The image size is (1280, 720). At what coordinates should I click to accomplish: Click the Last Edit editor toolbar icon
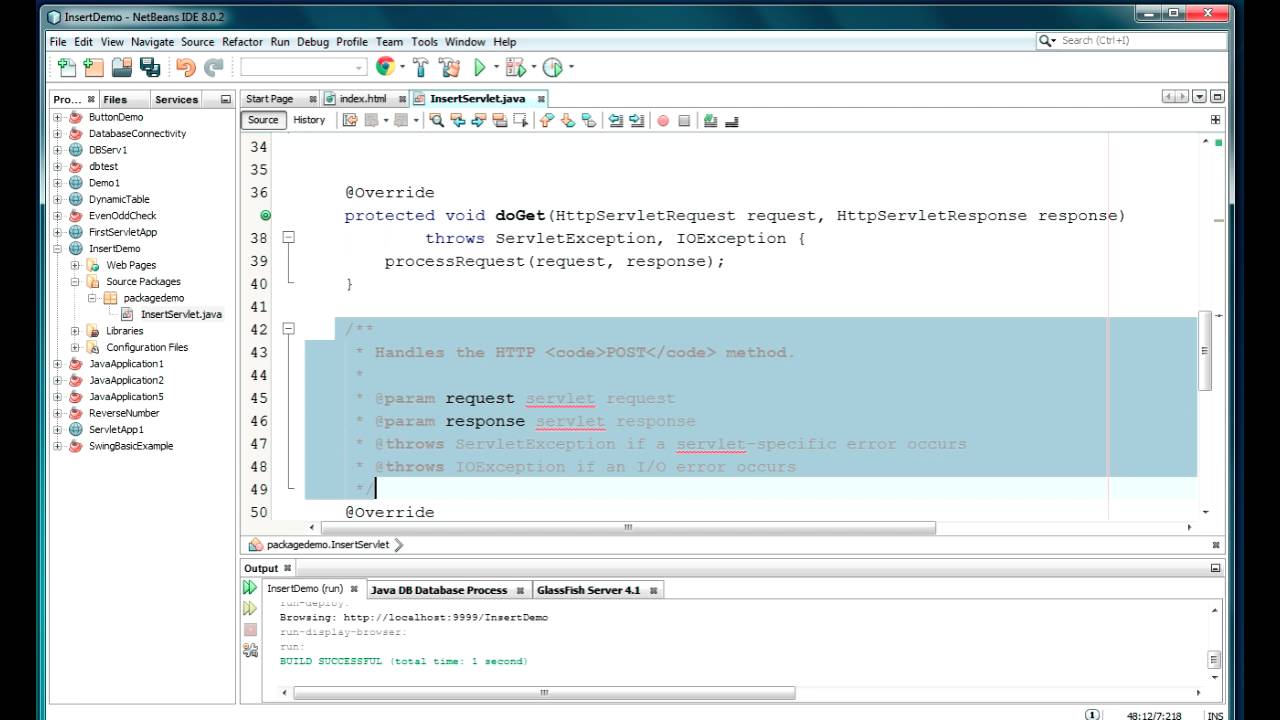pos(350,120)
